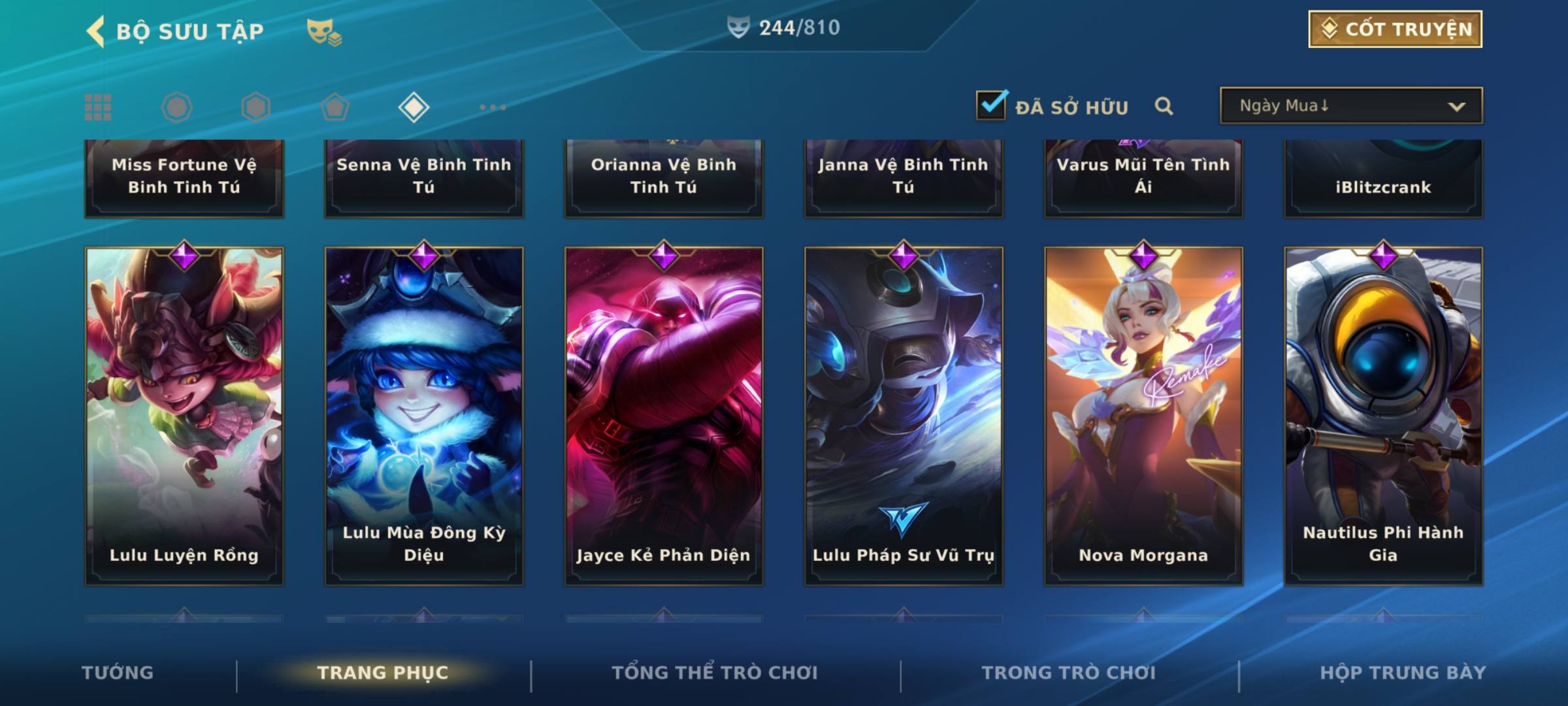The width and height of the screenshot is (1568, 706).
Task: Select the Jayce Kẻ Phản Diện skin
Action: [x=664, y=416]
